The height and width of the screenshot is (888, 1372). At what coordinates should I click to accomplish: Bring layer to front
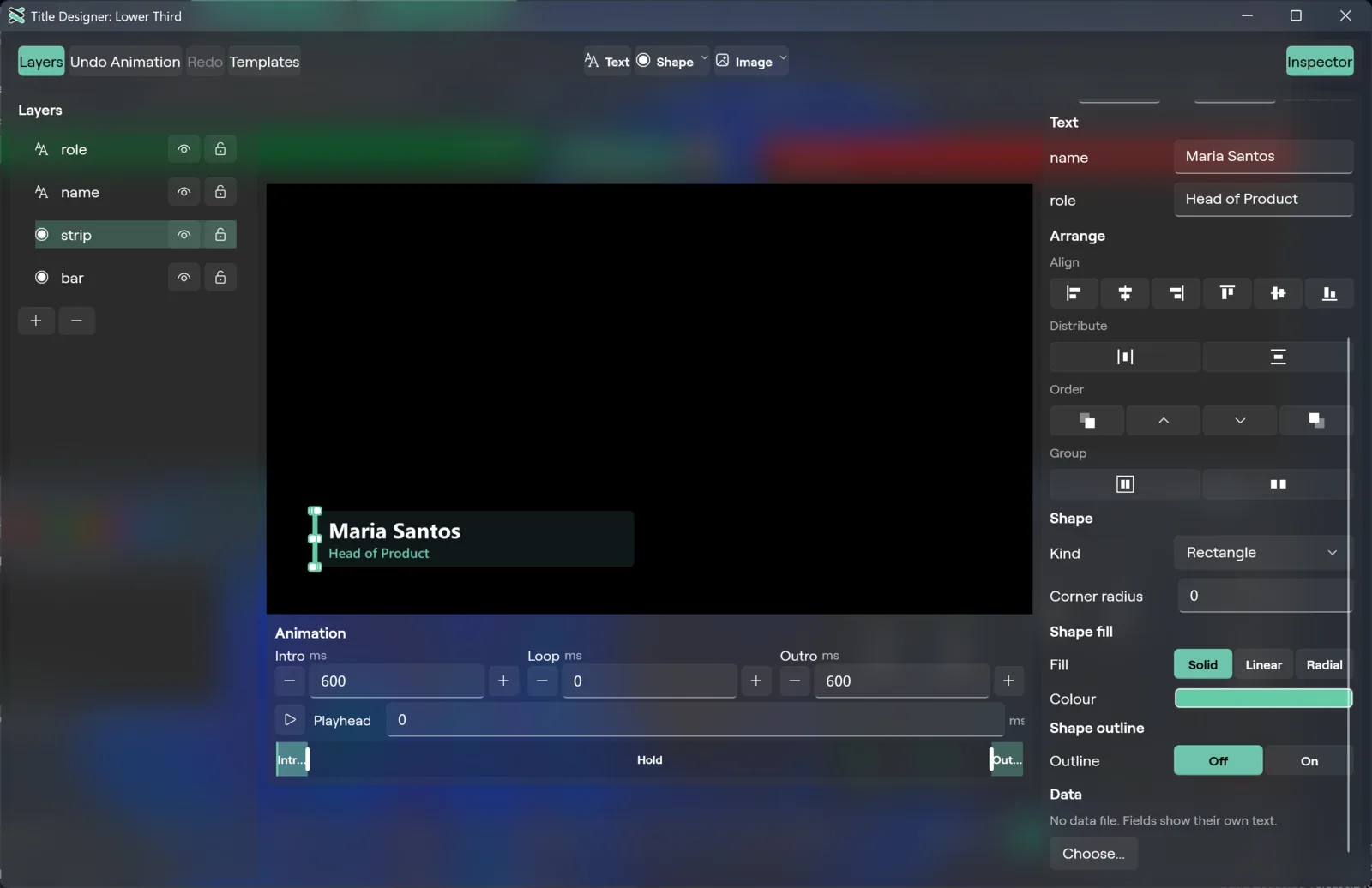1087,420
